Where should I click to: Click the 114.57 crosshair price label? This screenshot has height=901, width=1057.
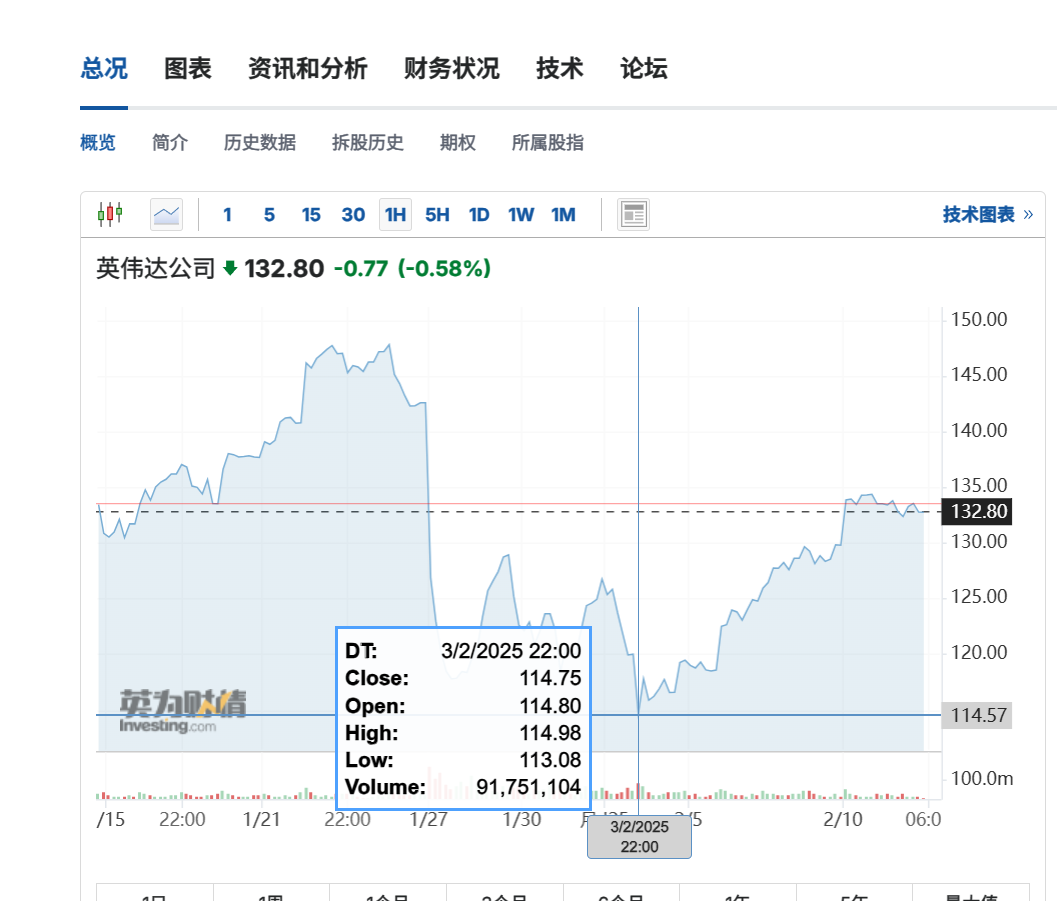tap(978, 715)
